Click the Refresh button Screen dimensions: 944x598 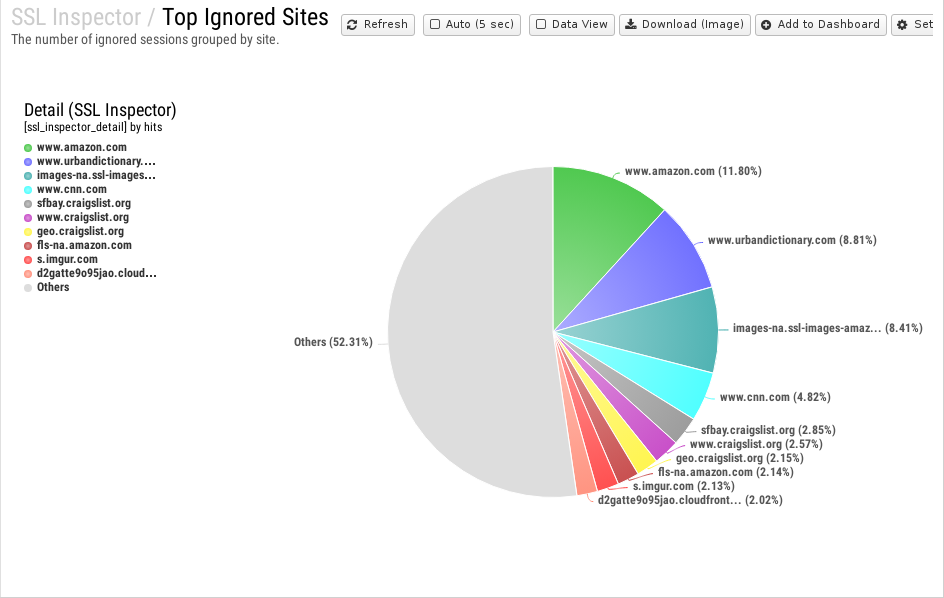377,25
